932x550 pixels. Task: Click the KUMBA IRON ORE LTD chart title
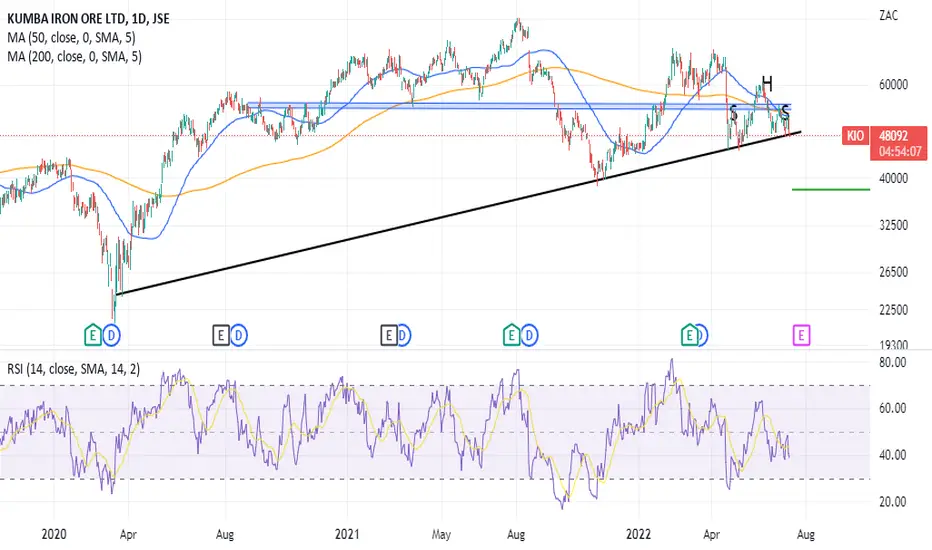88,19
